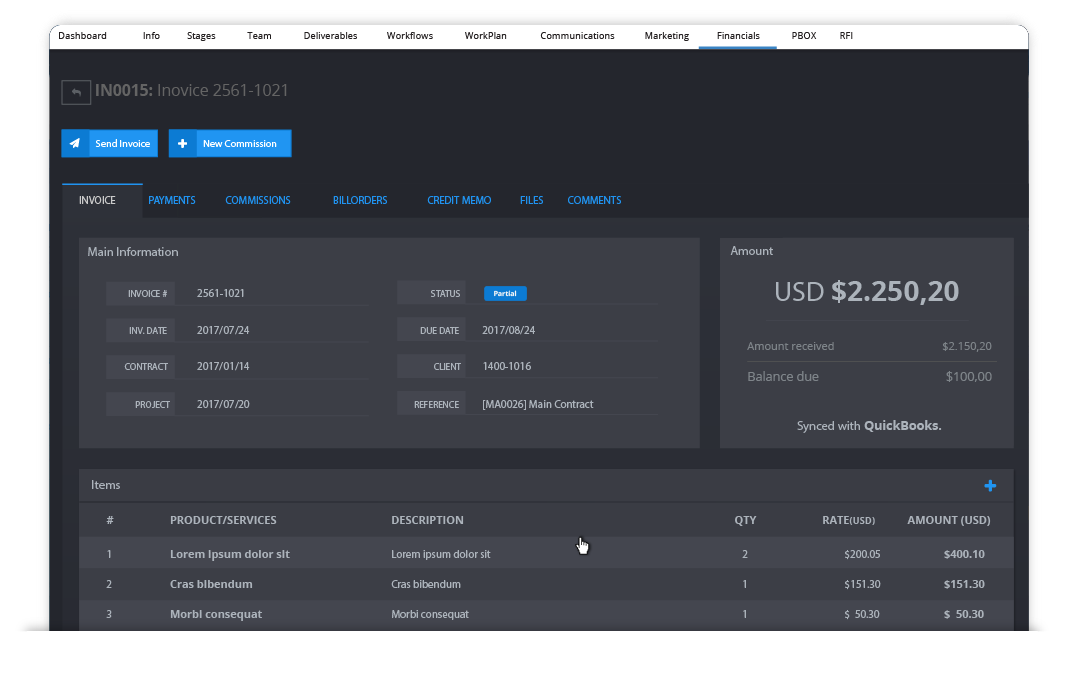The height and width of the screenshot is (687, 1070).
Task: Click the back arrow icon beside IN0015
Action: point(76,92)
